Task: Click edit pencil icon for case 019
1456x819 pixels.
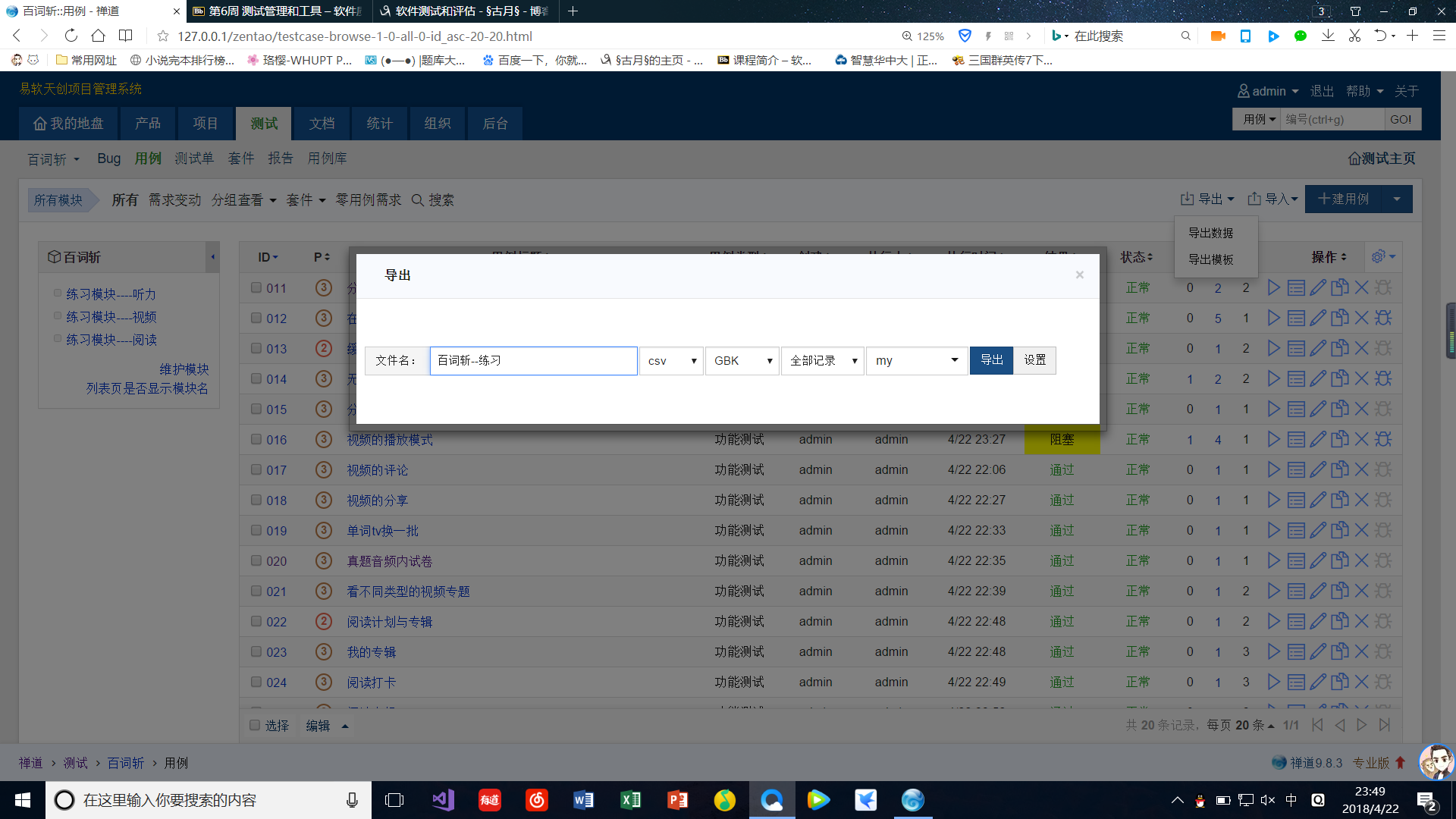Action: click(1318, 531)
